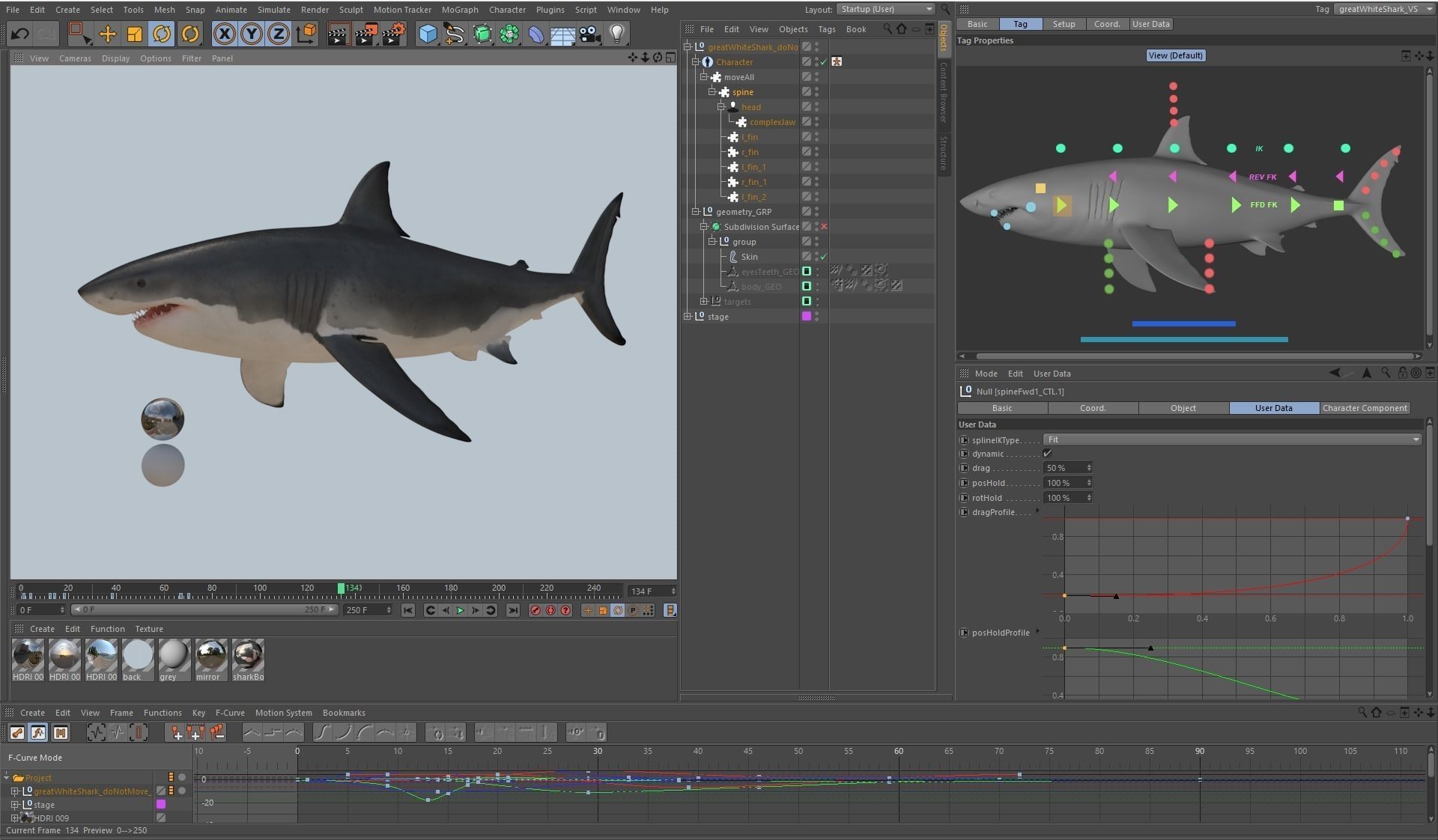Viewport: 1438px width, 840px height.
Task: Expand the stage tree node
Action: [x=687, y=317]
